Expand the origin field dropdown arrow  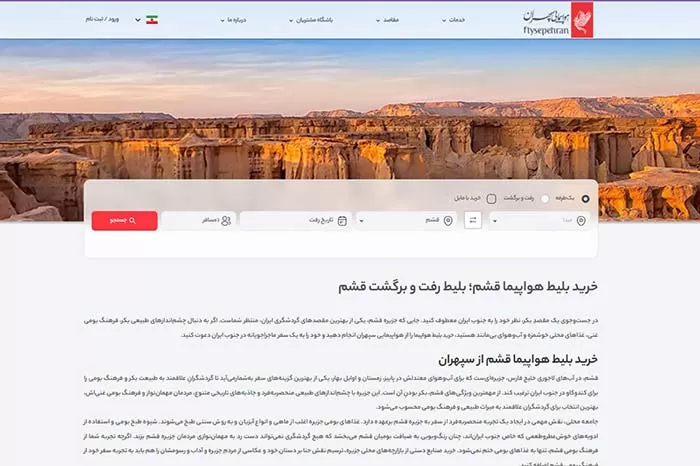click(495, 221)
